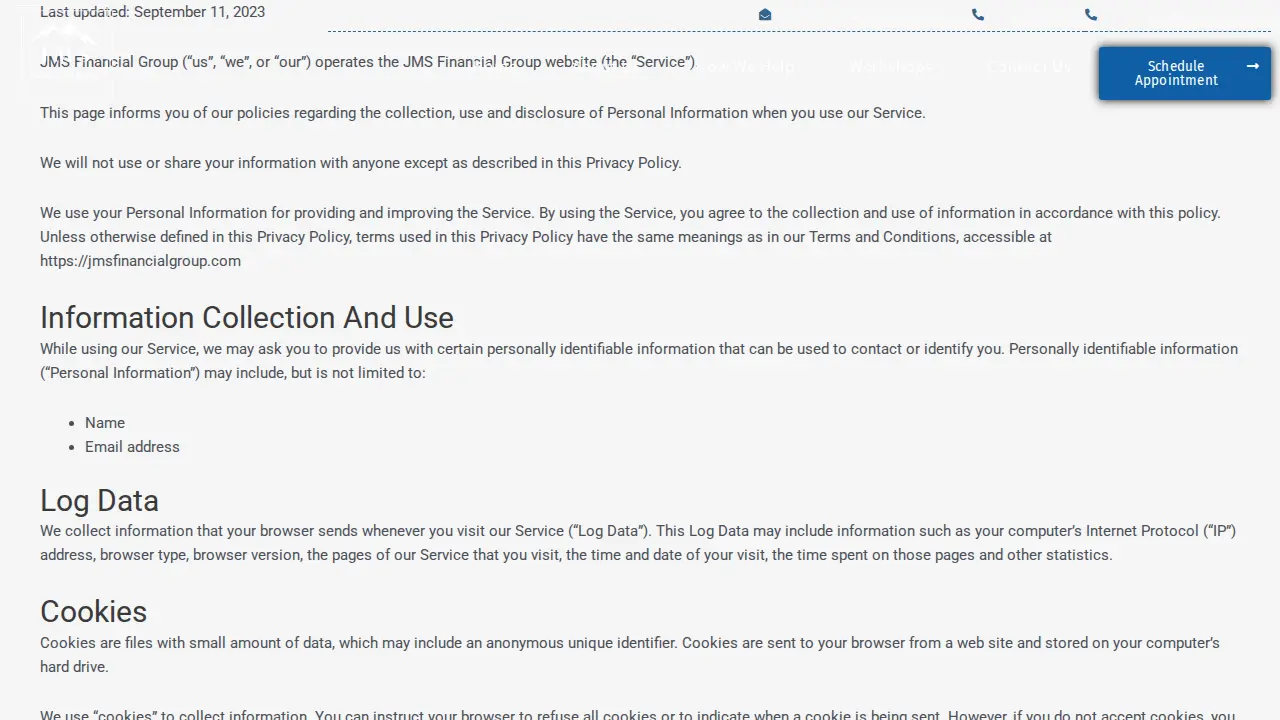Click the arrow icon on Schedule Appointment
The image size is (1280, 720).
tap(1252, 66)
